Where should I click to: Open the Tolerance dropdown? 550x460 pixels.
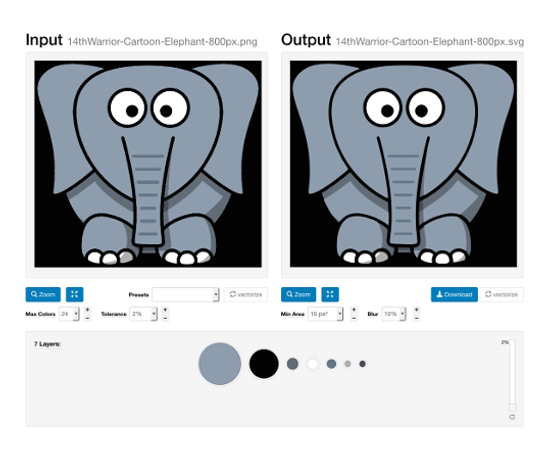[x=143, y=314]
